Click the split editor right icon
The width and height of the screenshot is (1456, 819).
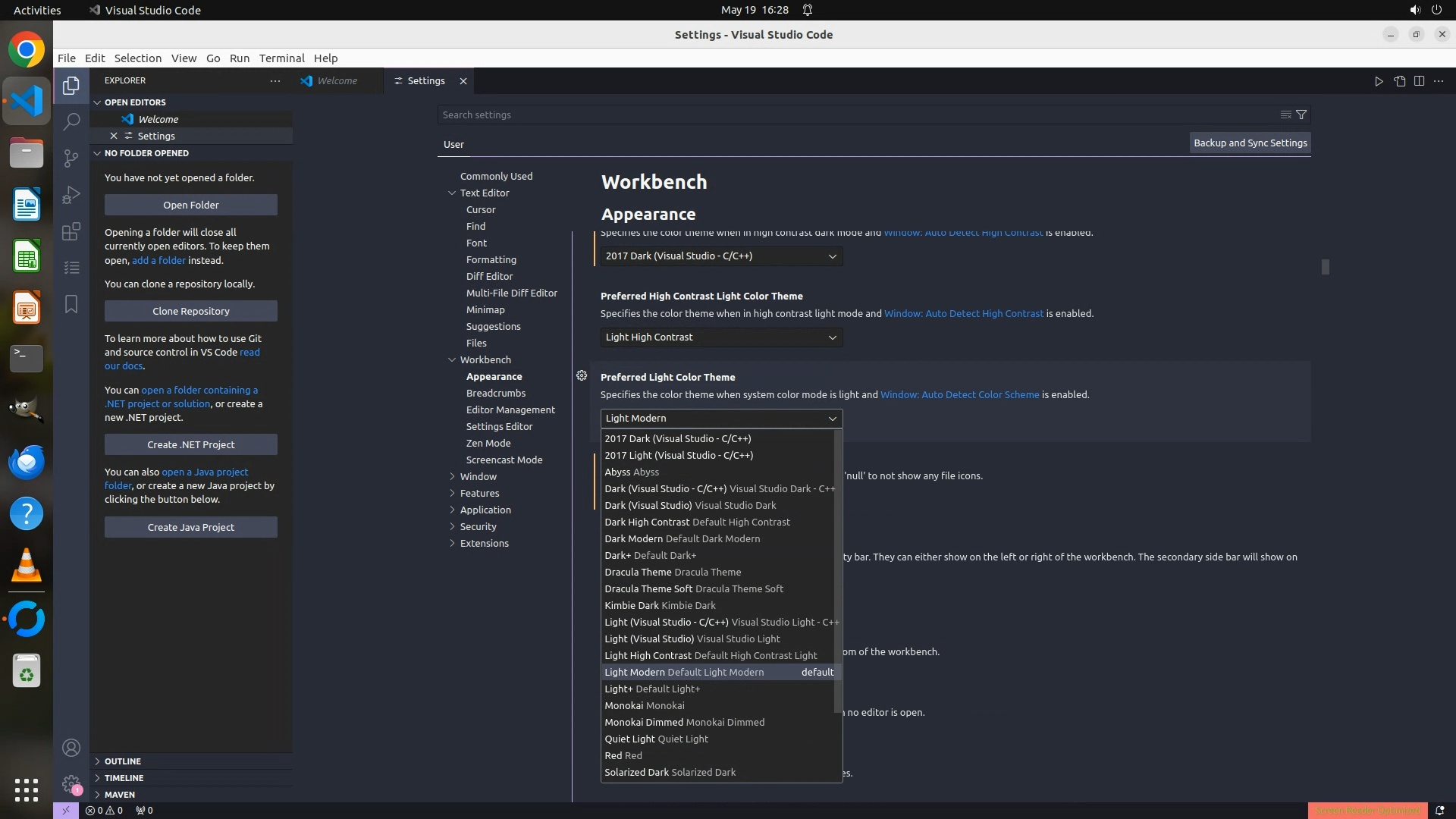pos(1419,81)
